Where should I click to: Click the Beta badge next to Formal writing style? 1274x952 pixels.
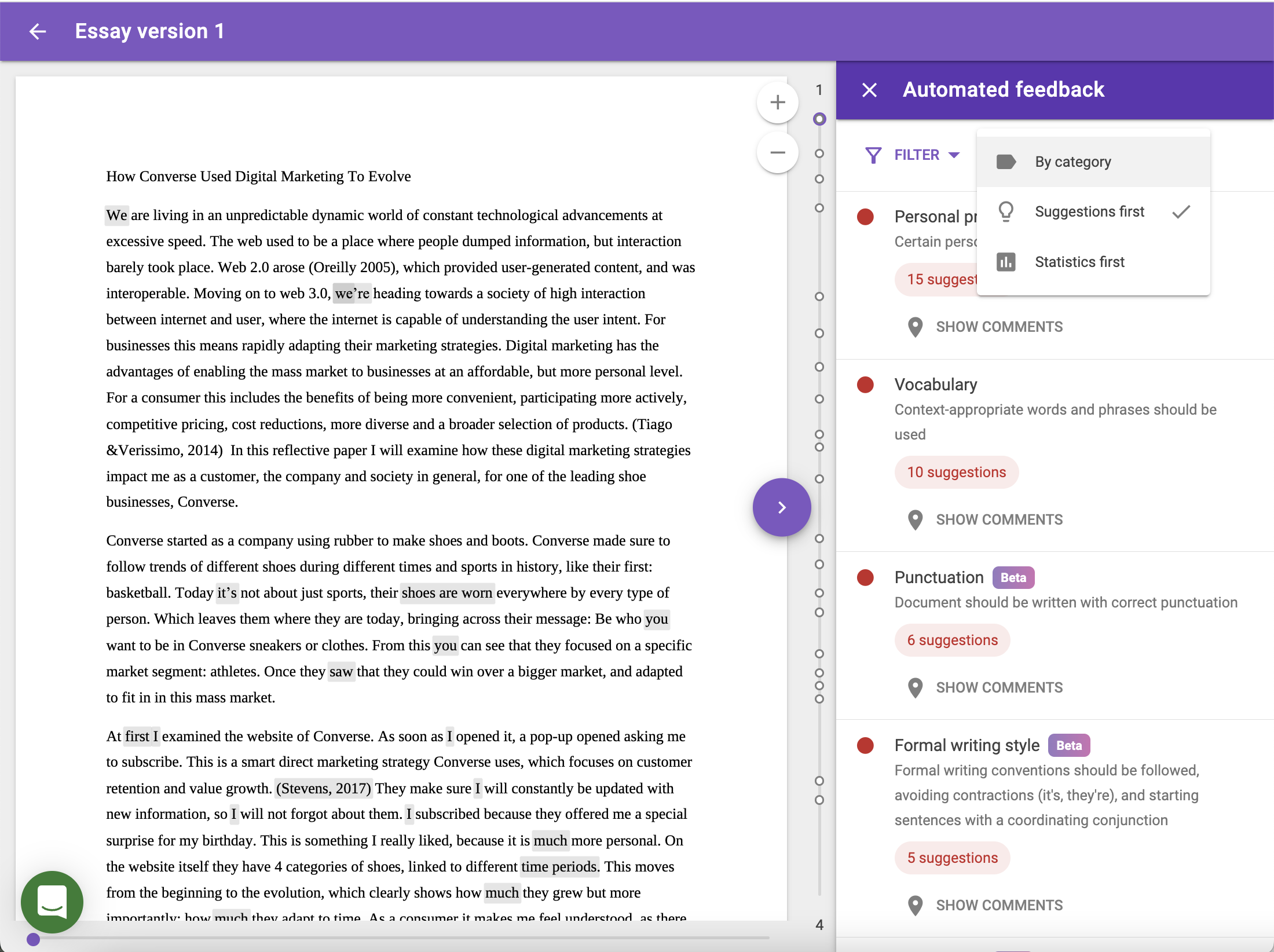(1069, 745)
